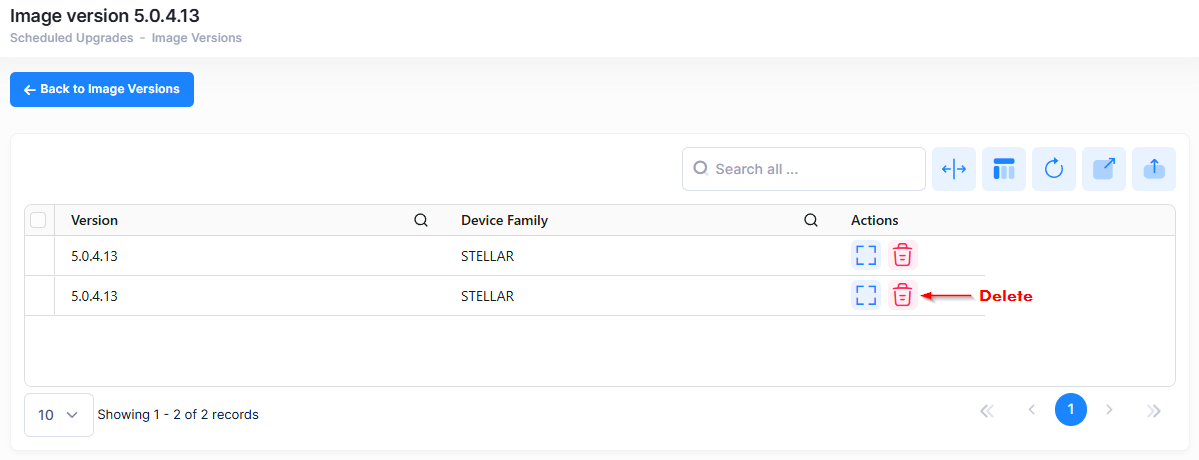Expand details of first row 5.0.4.13
This screenshot has width=1199, height=460.
tap(866, 255)
